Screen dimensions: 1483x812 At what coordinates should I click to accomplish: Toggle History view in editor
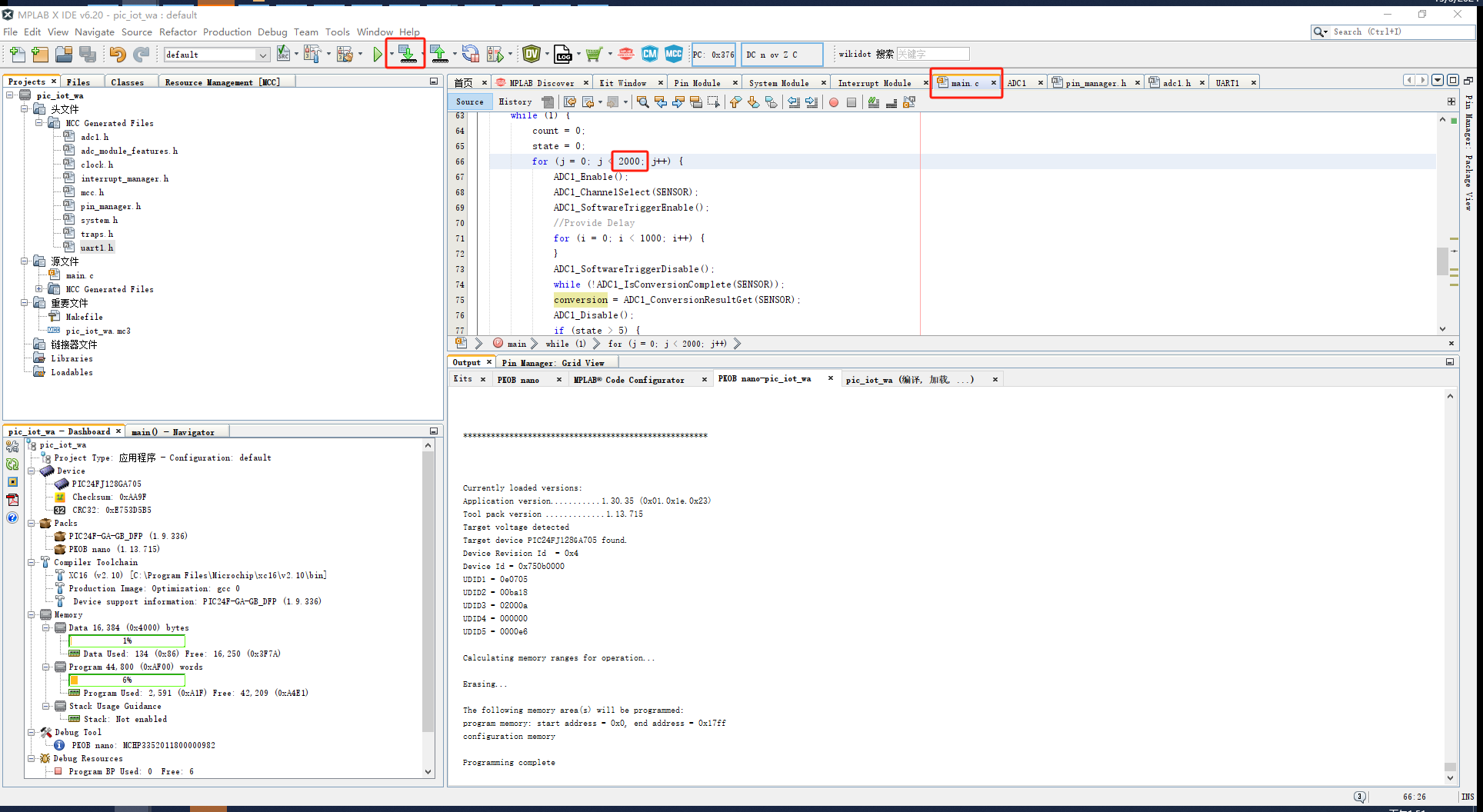coord(515,101)
